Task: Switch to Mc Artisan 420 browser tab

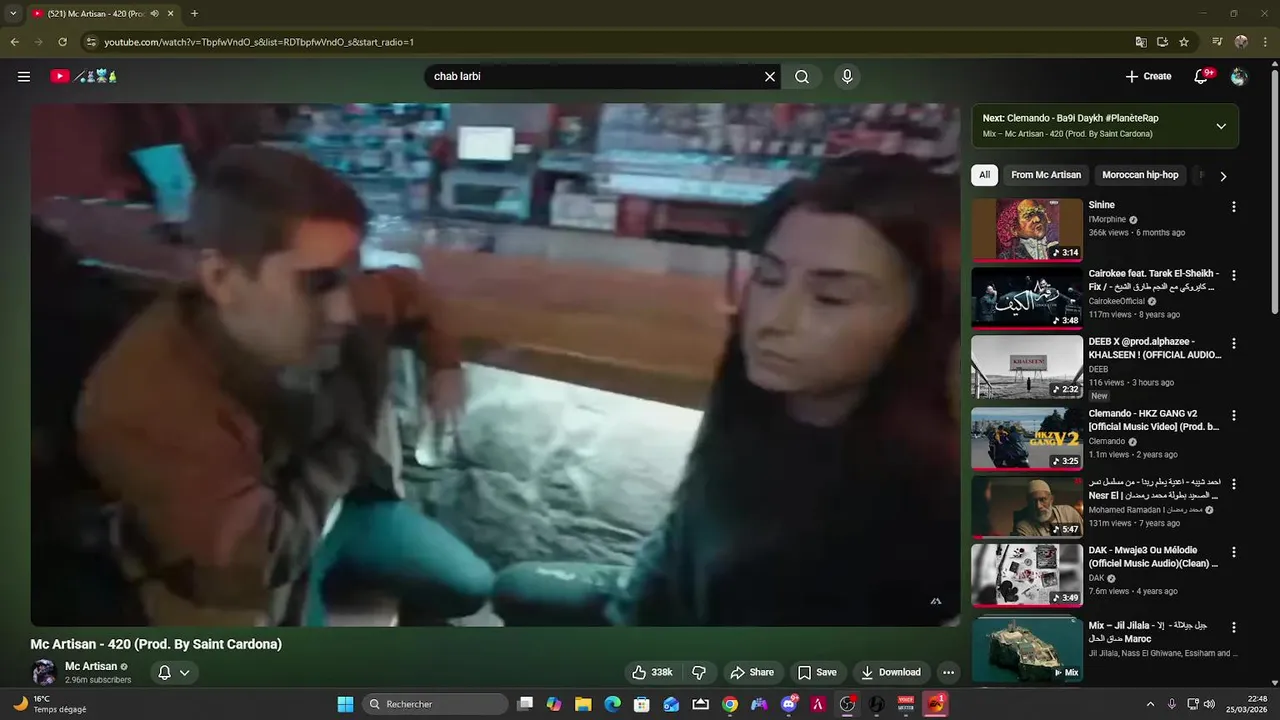Action: [101, 14]
